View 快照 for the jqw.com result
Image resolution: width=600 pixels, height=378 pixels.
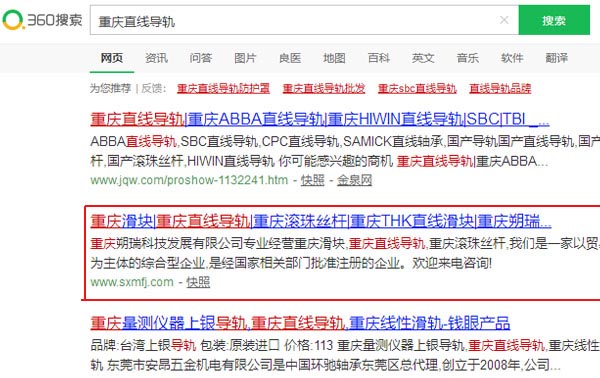pos(312,180)
